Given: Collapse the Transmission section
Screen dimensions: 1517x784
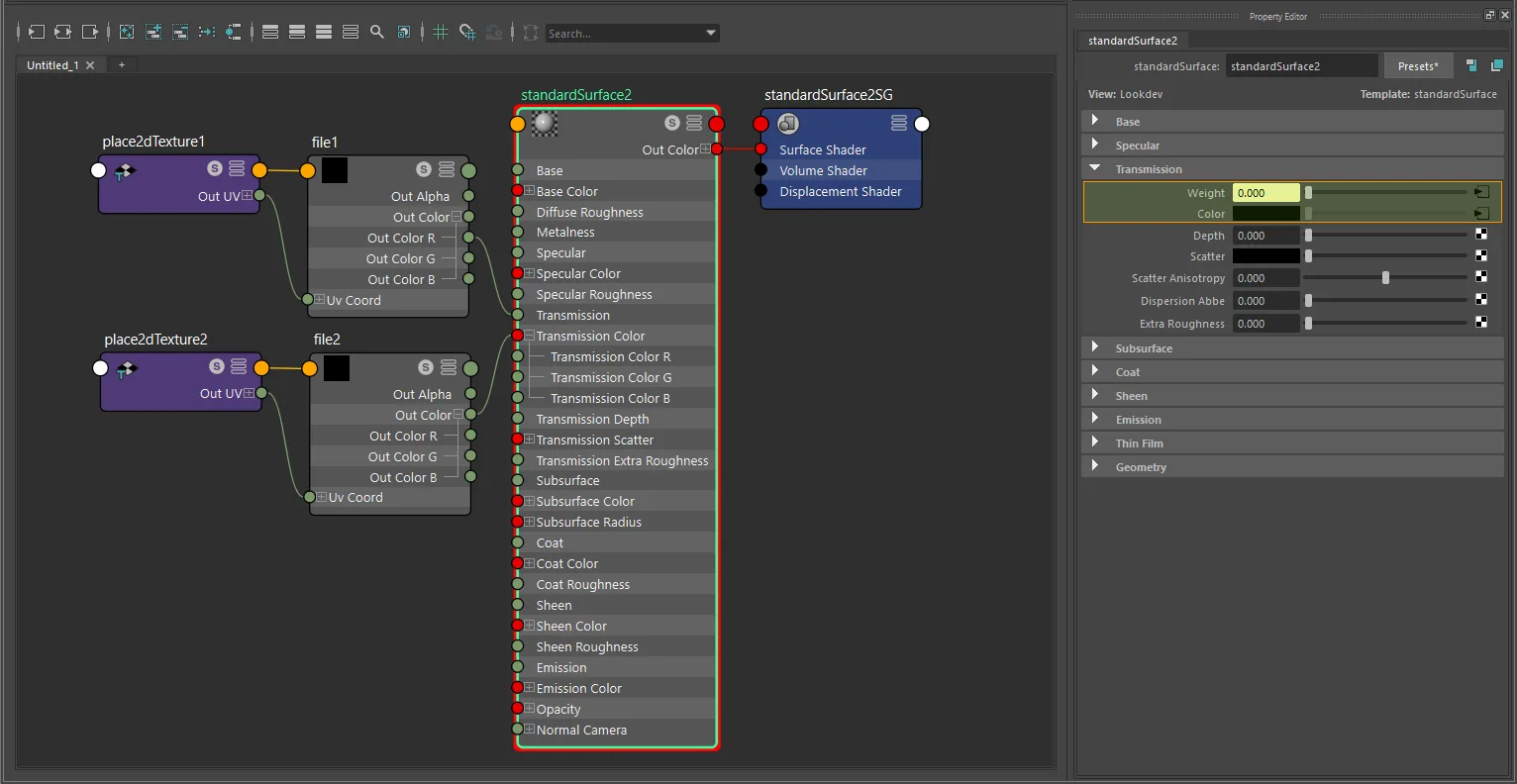Looking at the screenshot, I should (1292, 169).
